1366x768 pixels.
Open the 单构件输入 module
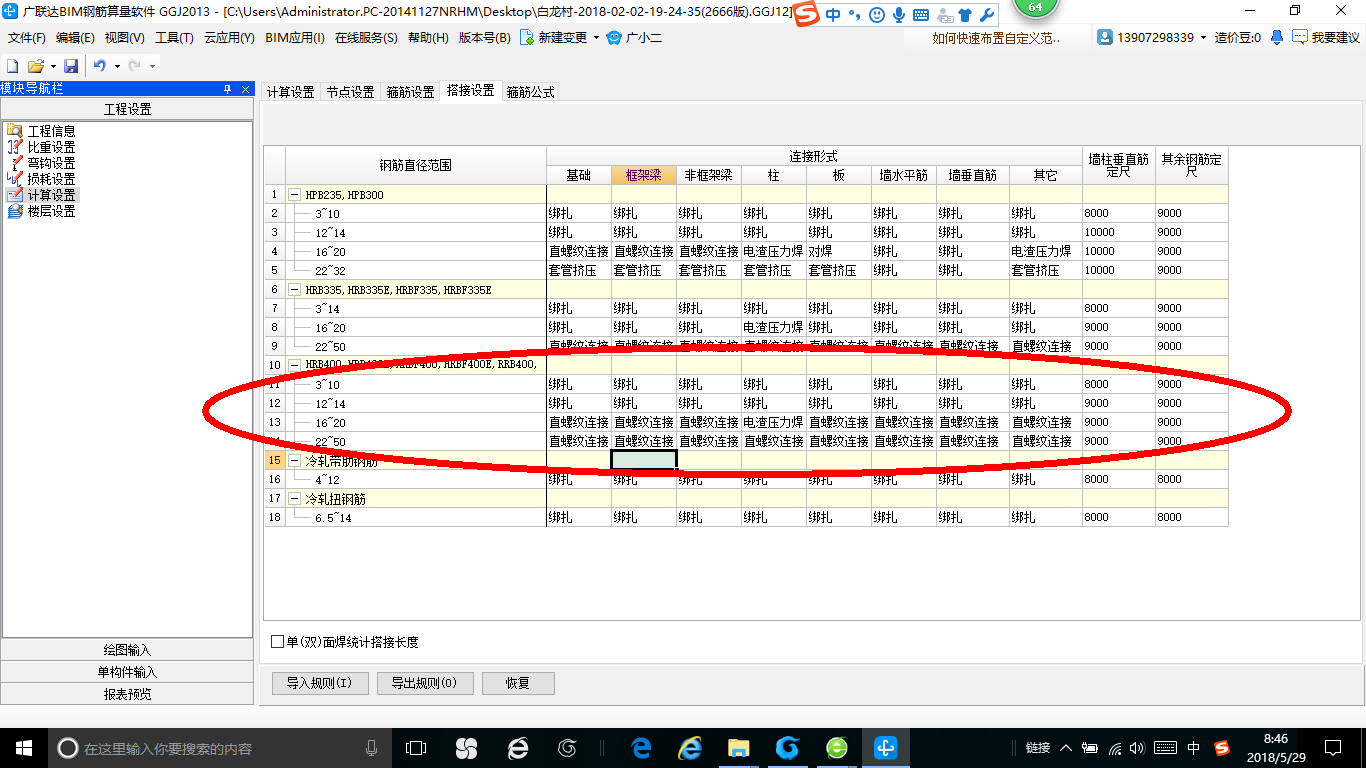tap(127, 672)
